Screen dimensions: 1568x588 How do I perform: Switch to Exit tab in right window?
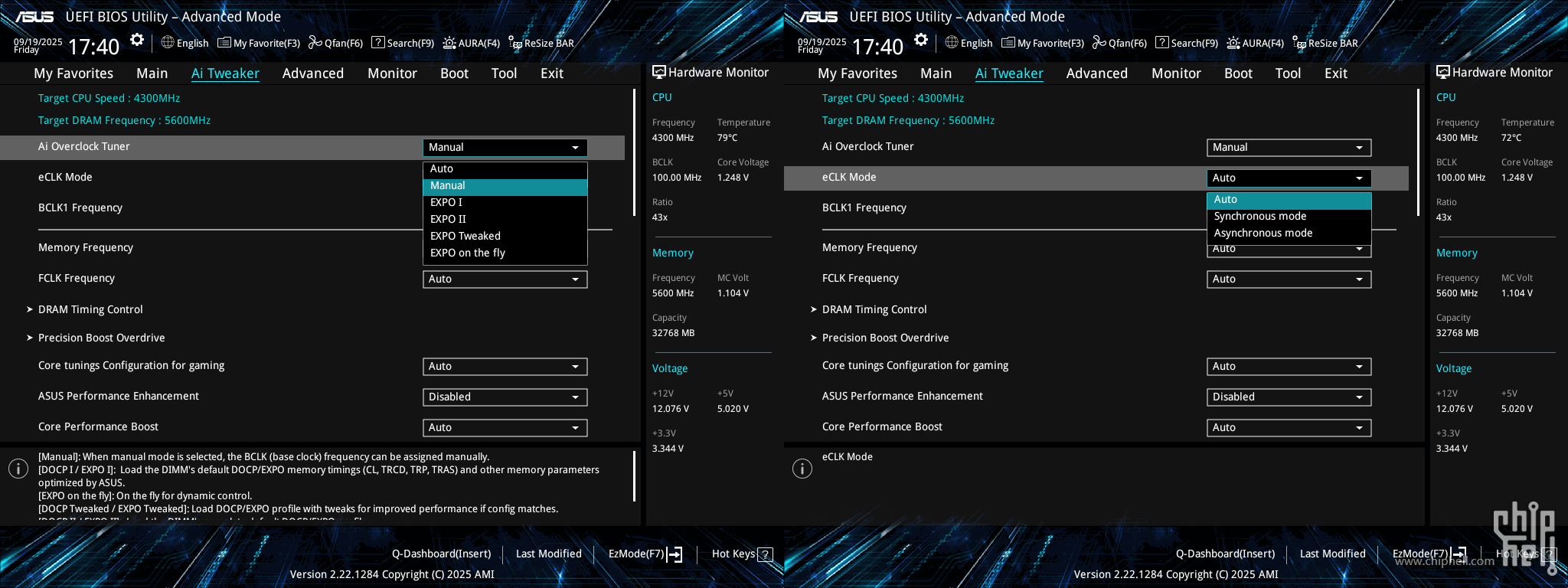[x=1336, y=73]
